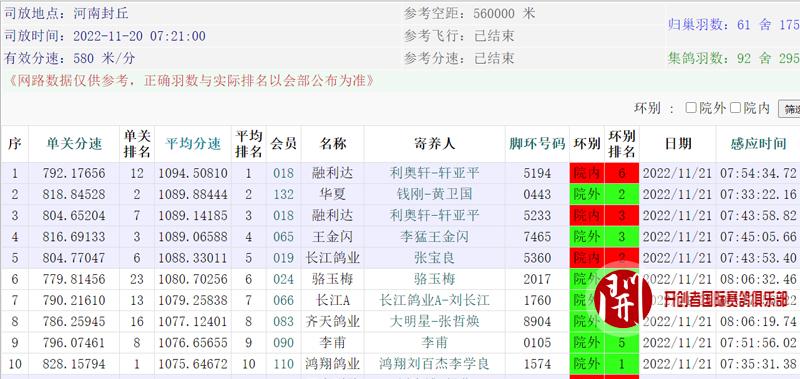This screenshot has height=379, width=800.
Task: Open 利奥轩-轩亚平 owner link in row one
Action: tap(434, 173)
